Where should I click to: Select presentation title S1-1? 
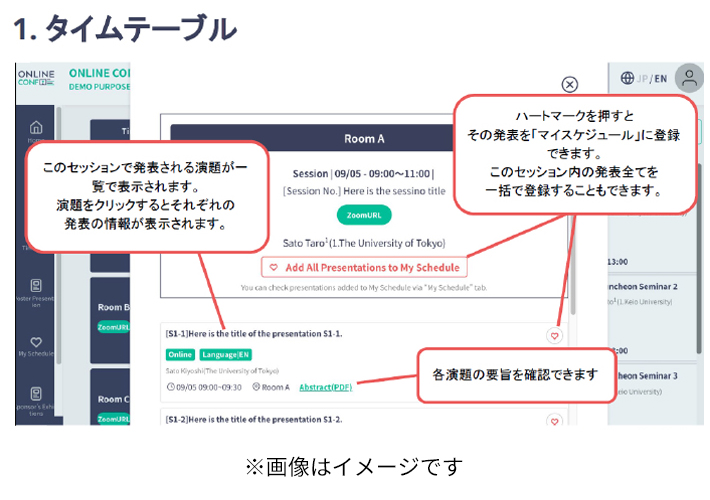tap(254, 334)
